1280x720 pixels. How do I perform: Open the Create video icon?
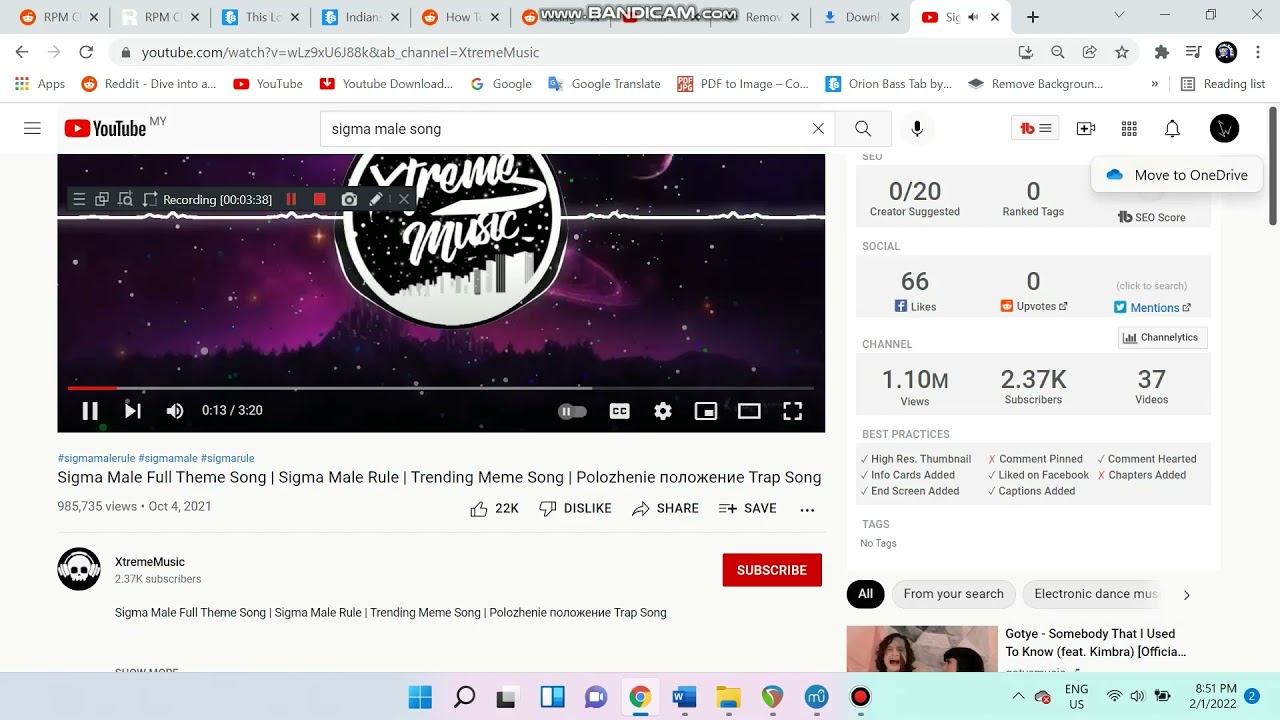tap(1086, 128)
